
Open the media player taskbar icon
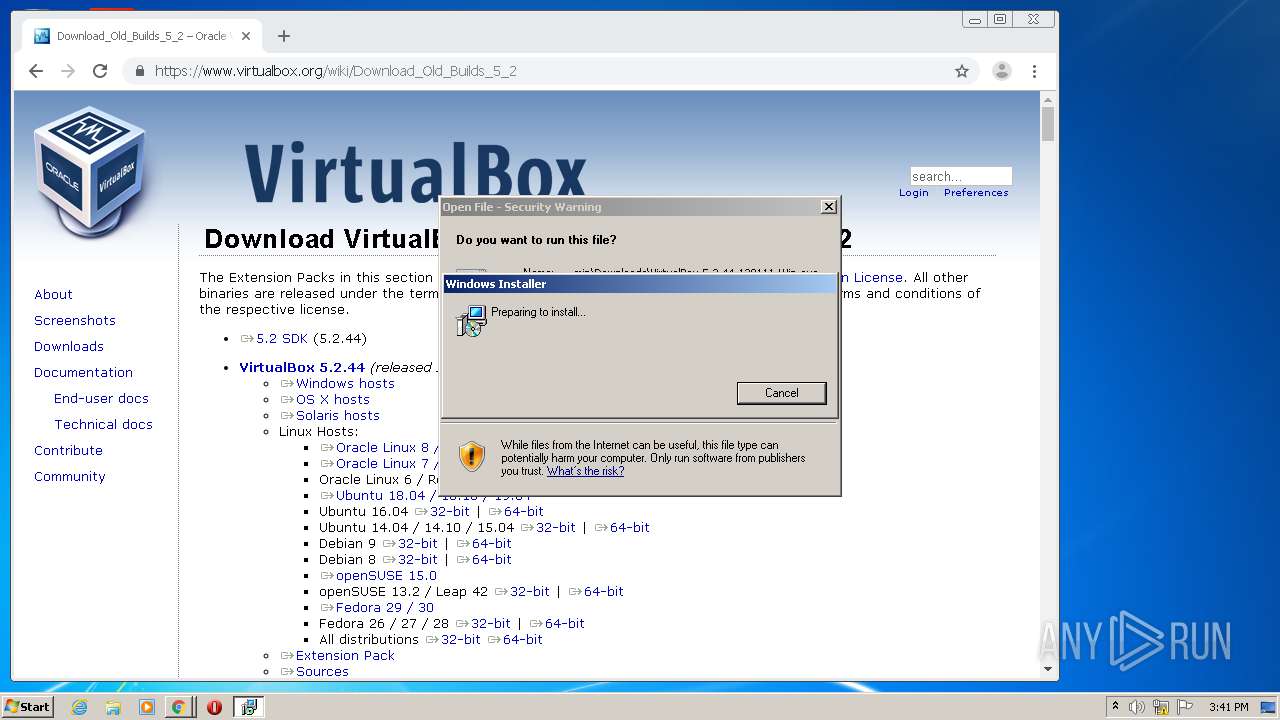[x=147, y=707]
